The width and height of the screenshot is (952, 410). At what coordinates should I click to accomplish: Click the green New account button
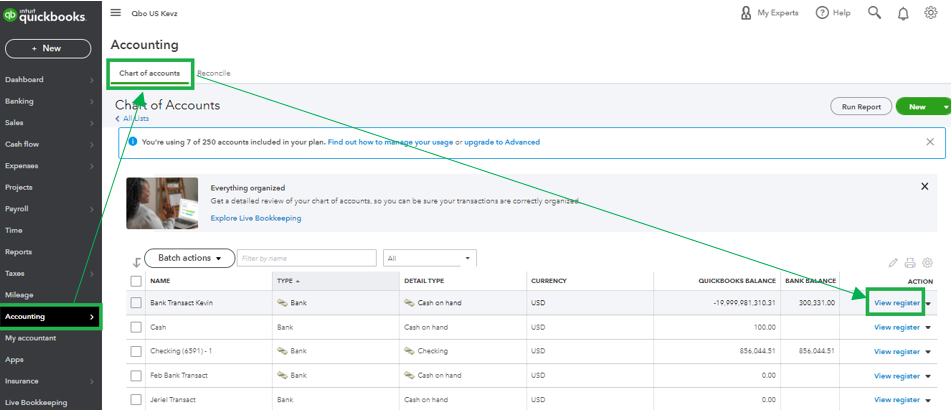917,106
